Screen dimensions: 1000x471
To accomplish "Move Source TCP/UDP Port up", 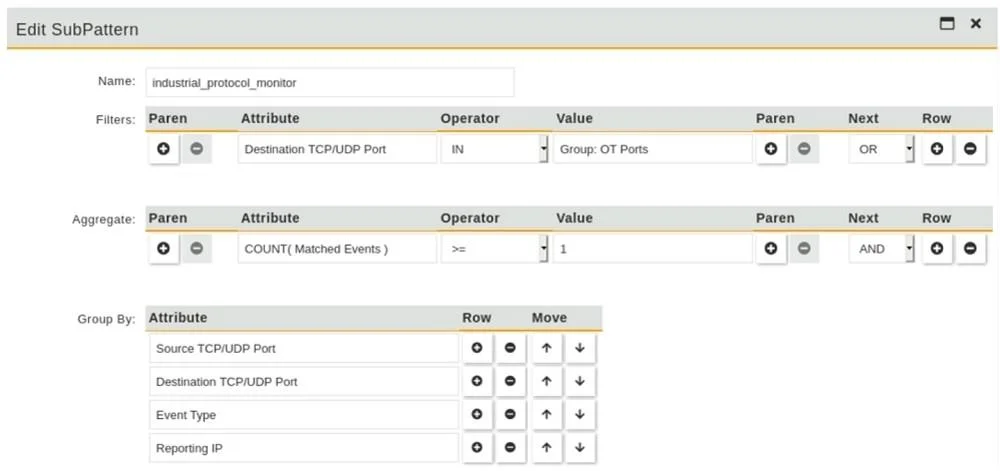I will [546, 349].
